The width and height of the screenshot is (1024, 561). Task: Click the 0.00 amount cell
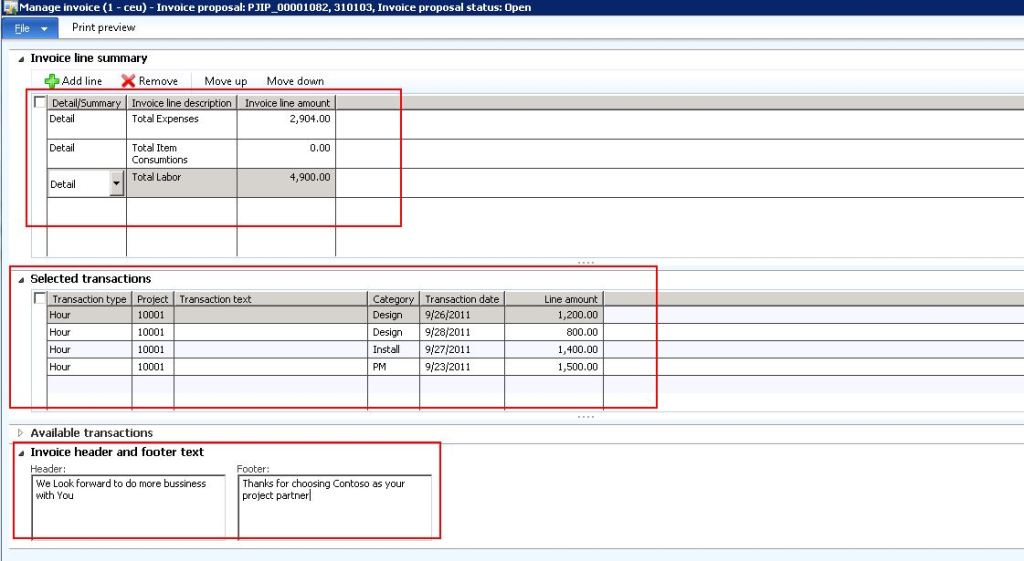click(x=287, y=153)
